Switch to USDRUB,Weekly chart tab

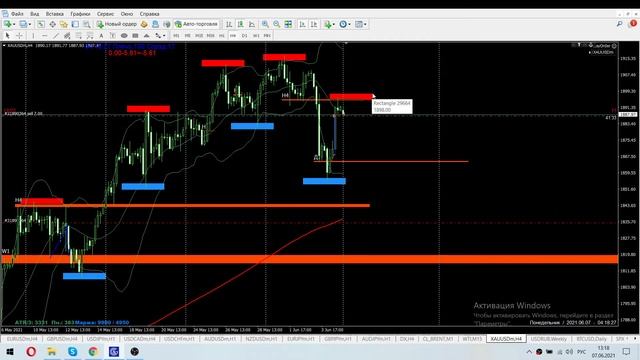[x=549, y=339]
